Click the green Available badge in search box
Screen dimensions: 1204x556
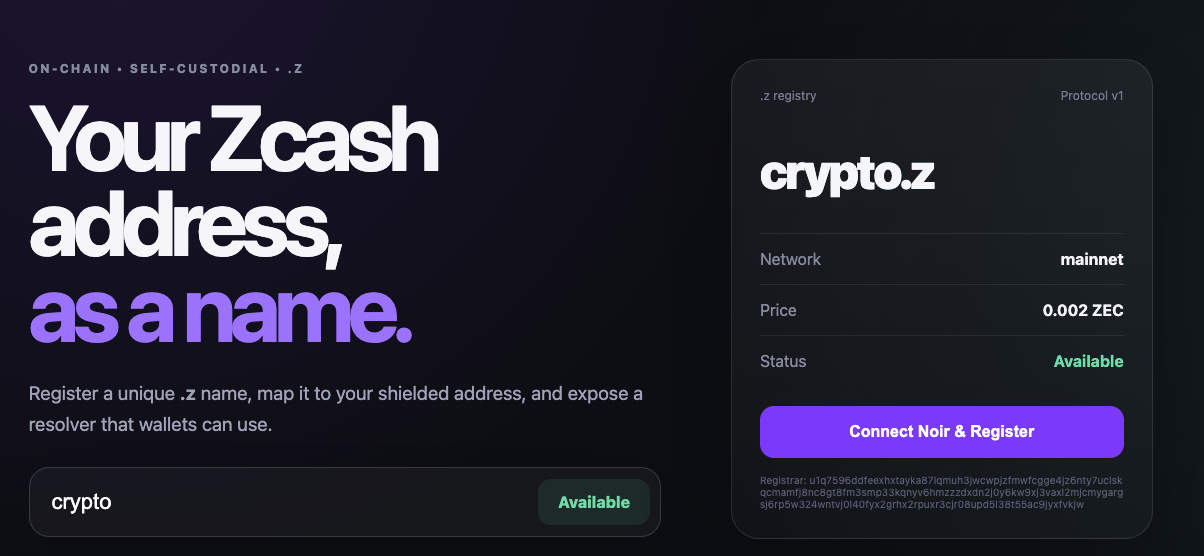coord(594,502)
